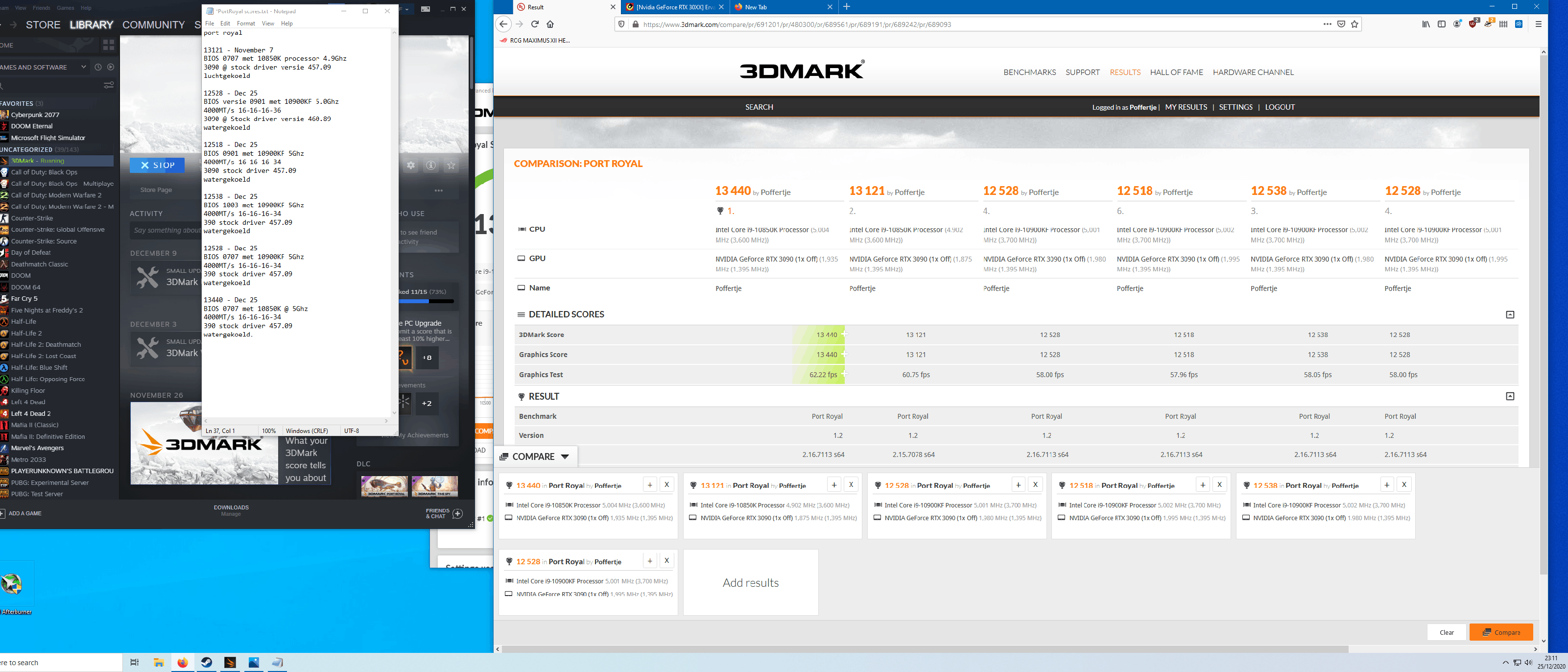
Task: Toggle Steam ready-to-play filter icon
Action: tap(111, 67)
